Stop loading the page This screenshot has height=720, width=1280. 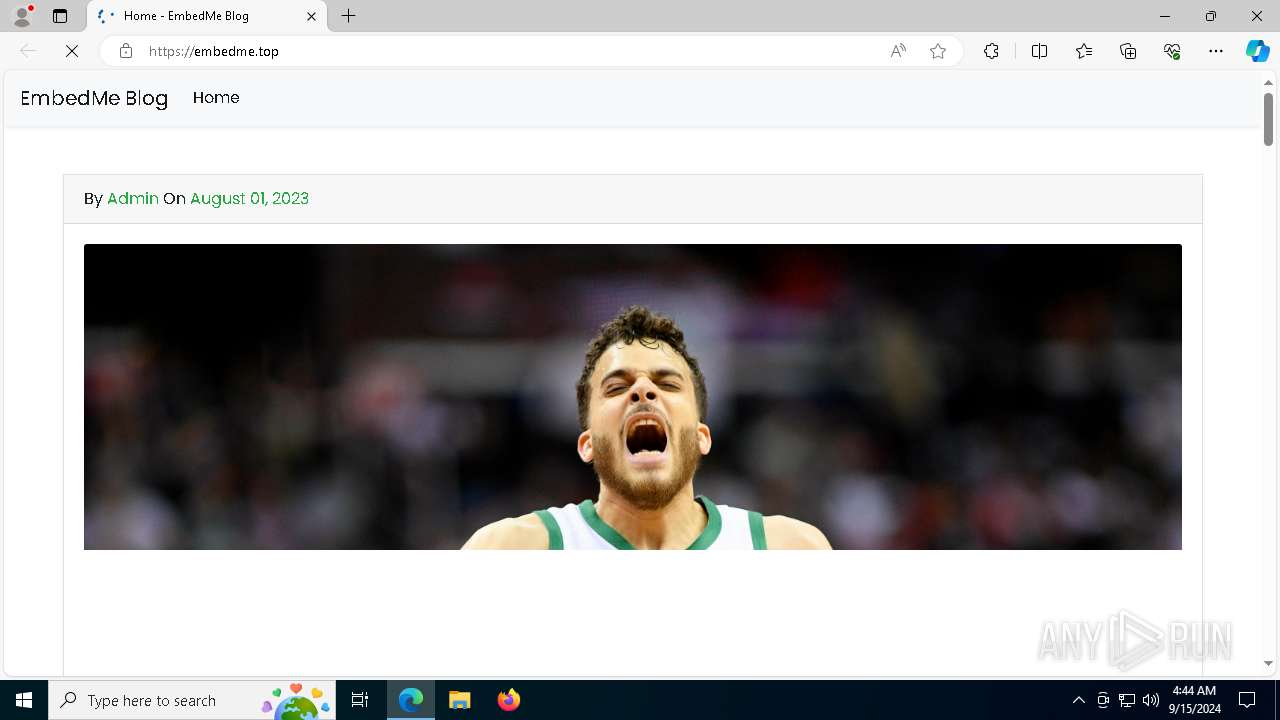click(72, 51)
